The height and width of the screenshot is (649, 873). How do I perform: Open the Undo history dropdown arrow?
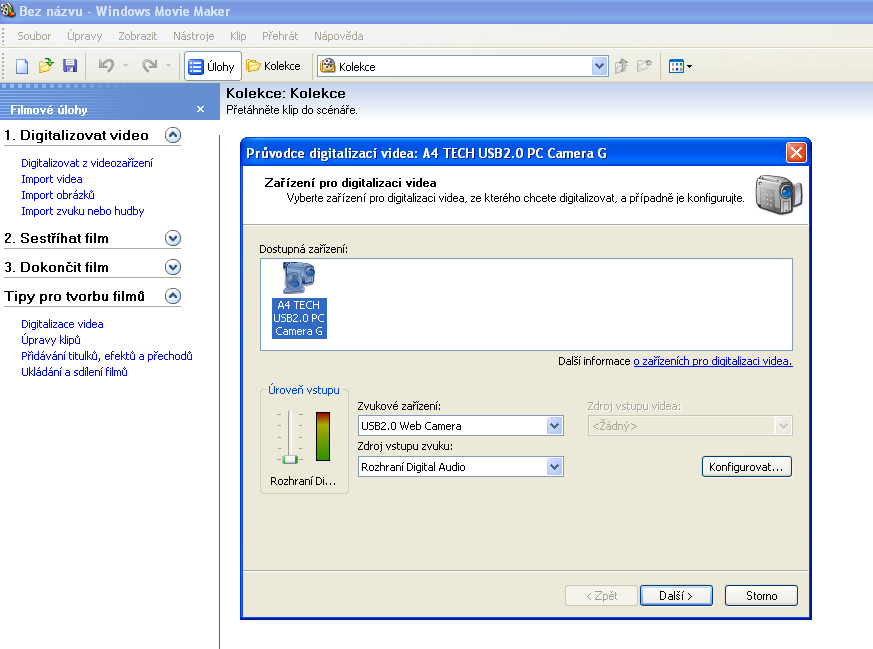coord(125,66)
